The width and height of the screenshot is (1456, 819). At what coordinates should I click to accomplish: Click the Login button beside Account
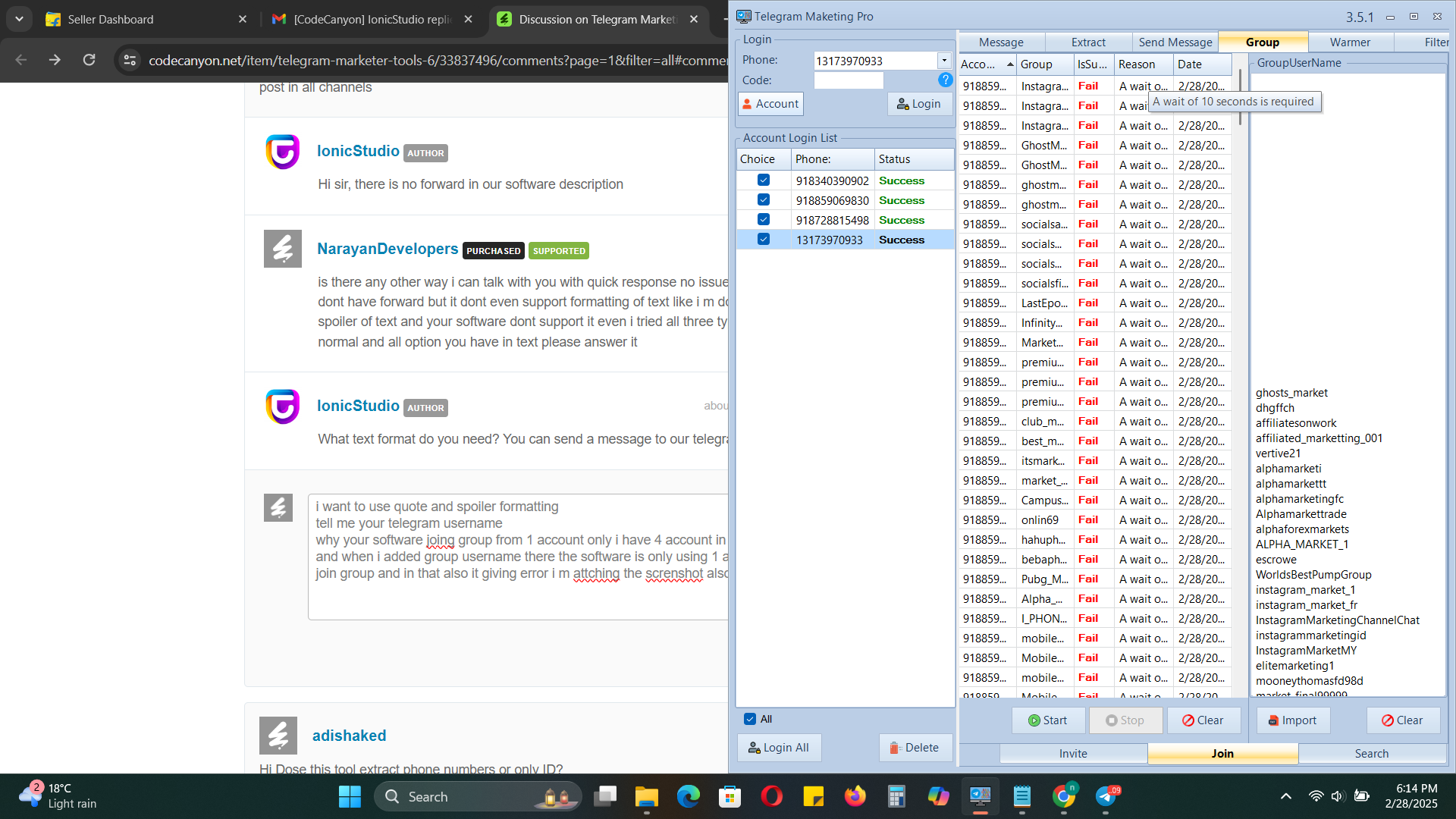919,104
